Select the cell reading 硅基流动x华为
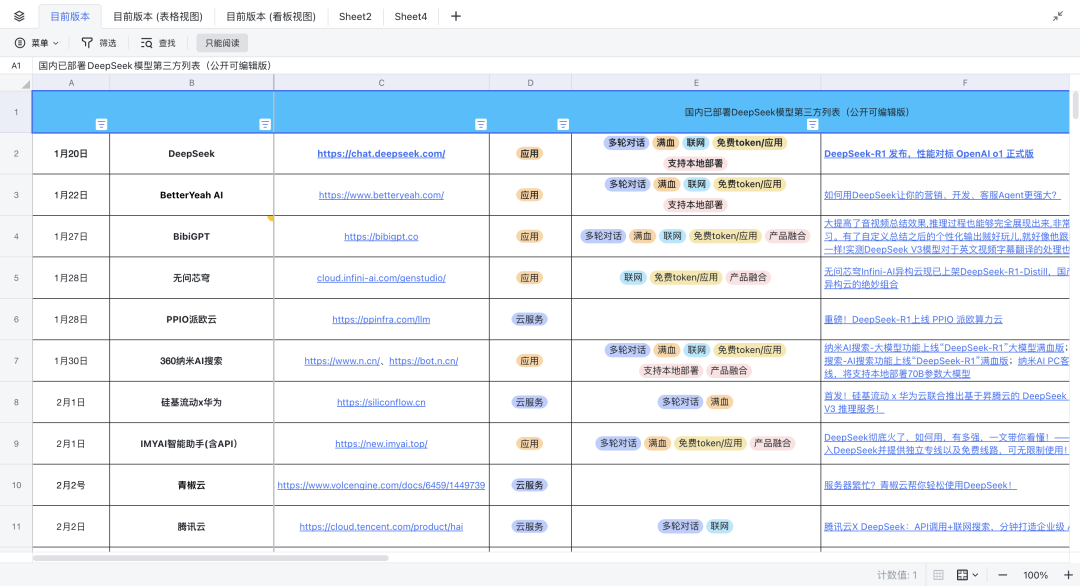The image size is (1080, 586). point(191,402)
